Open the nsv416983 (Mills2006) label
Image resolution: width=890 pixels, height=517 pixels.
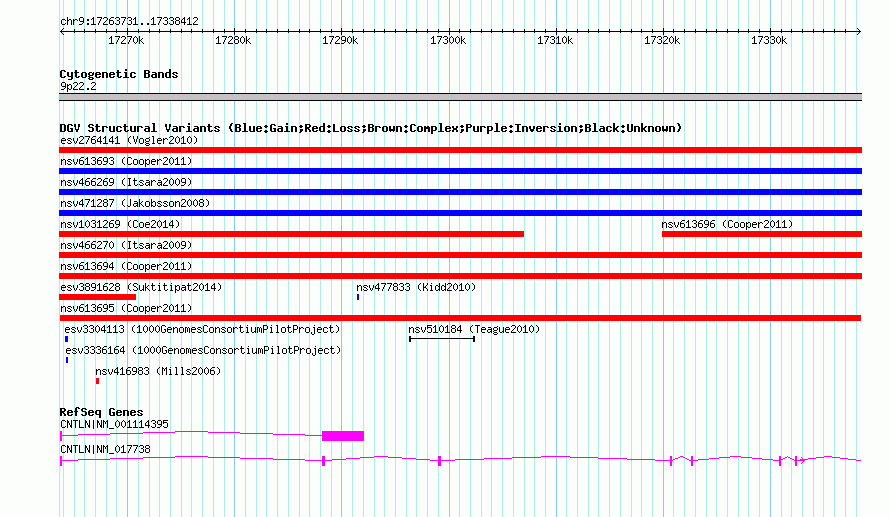(x=158, y=371)
